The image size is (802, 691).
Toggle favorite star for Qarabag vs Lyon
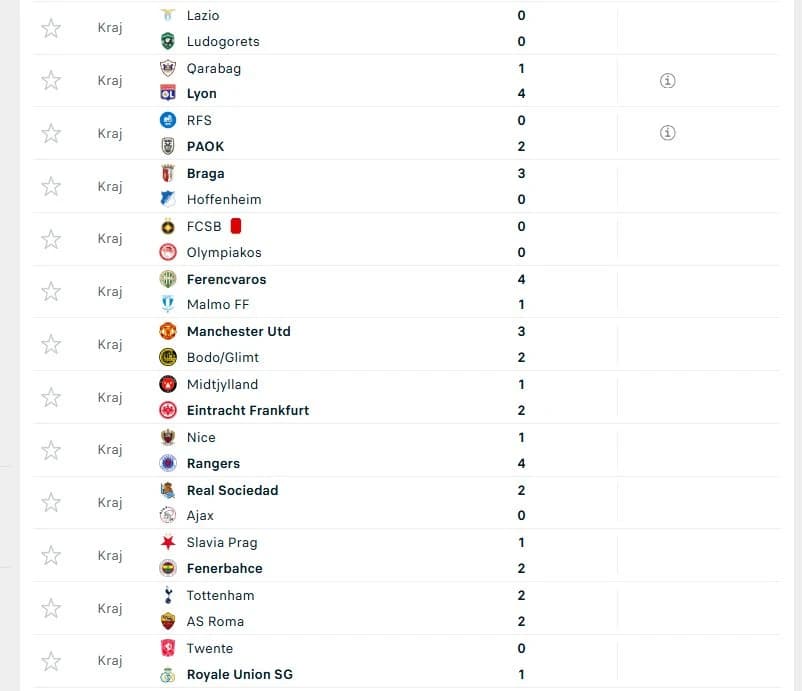(51, 80)
